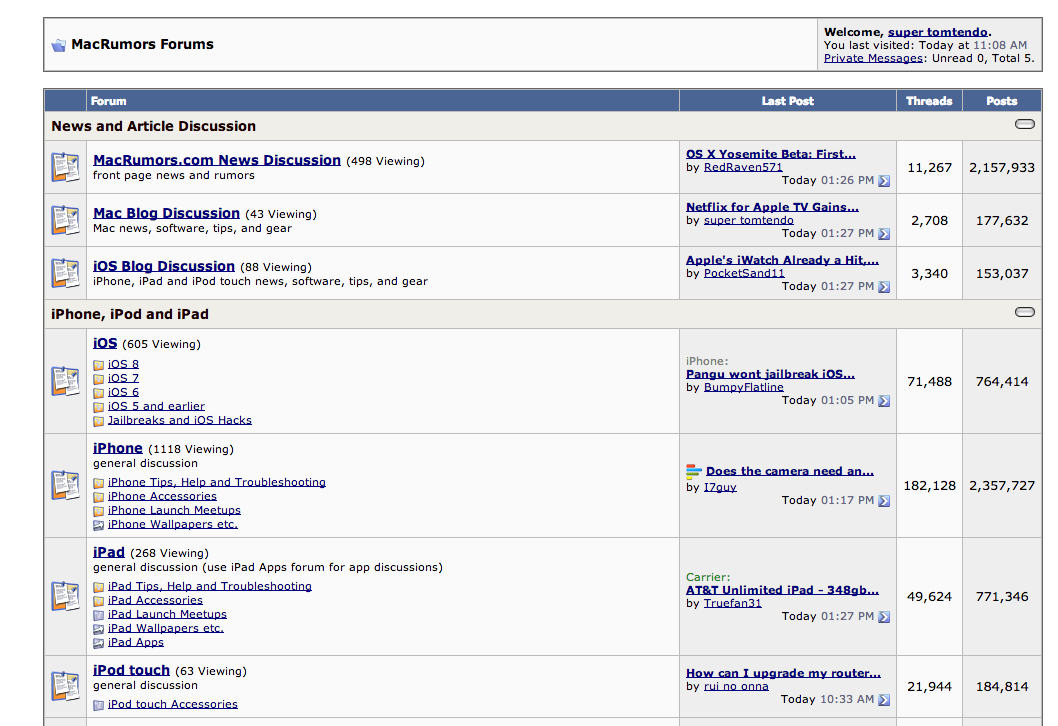Click the colored icon beside Does the camera need
This screenshot has width=1058, height=726.
pos(694,470)
